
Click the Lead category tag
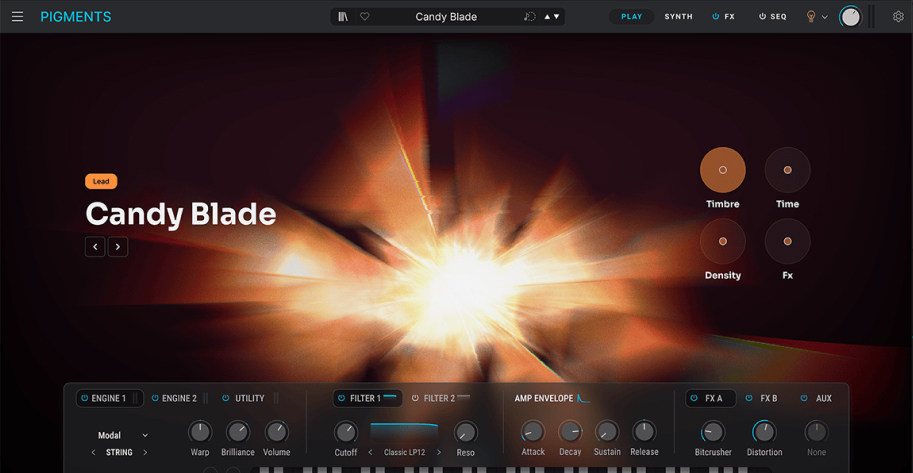pyautogui.click(x=101, y=181)
